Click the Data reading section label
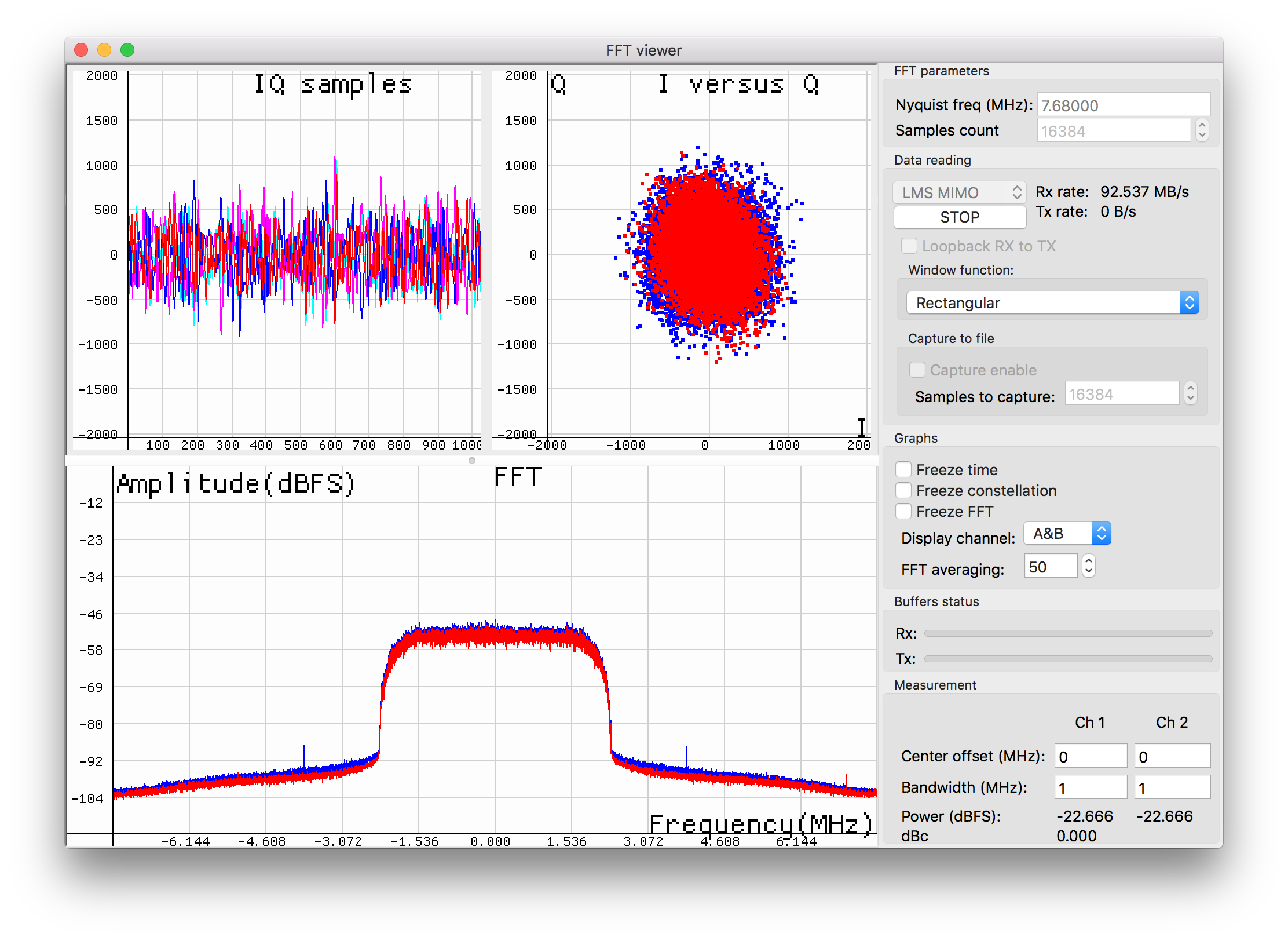Viewport: 1288px width, 941px height. tap(932, 160)
